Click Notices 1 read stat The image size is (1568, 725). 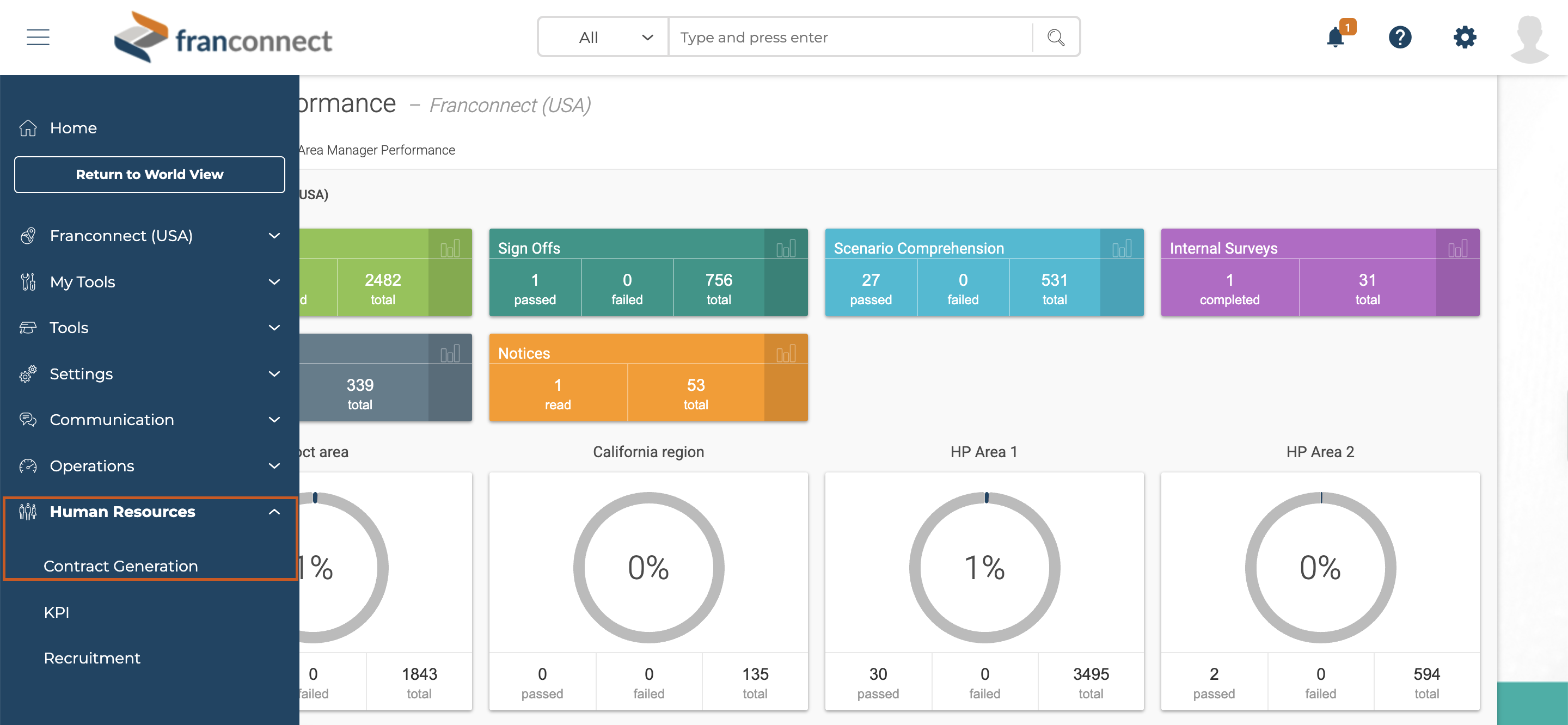(558, 393)
